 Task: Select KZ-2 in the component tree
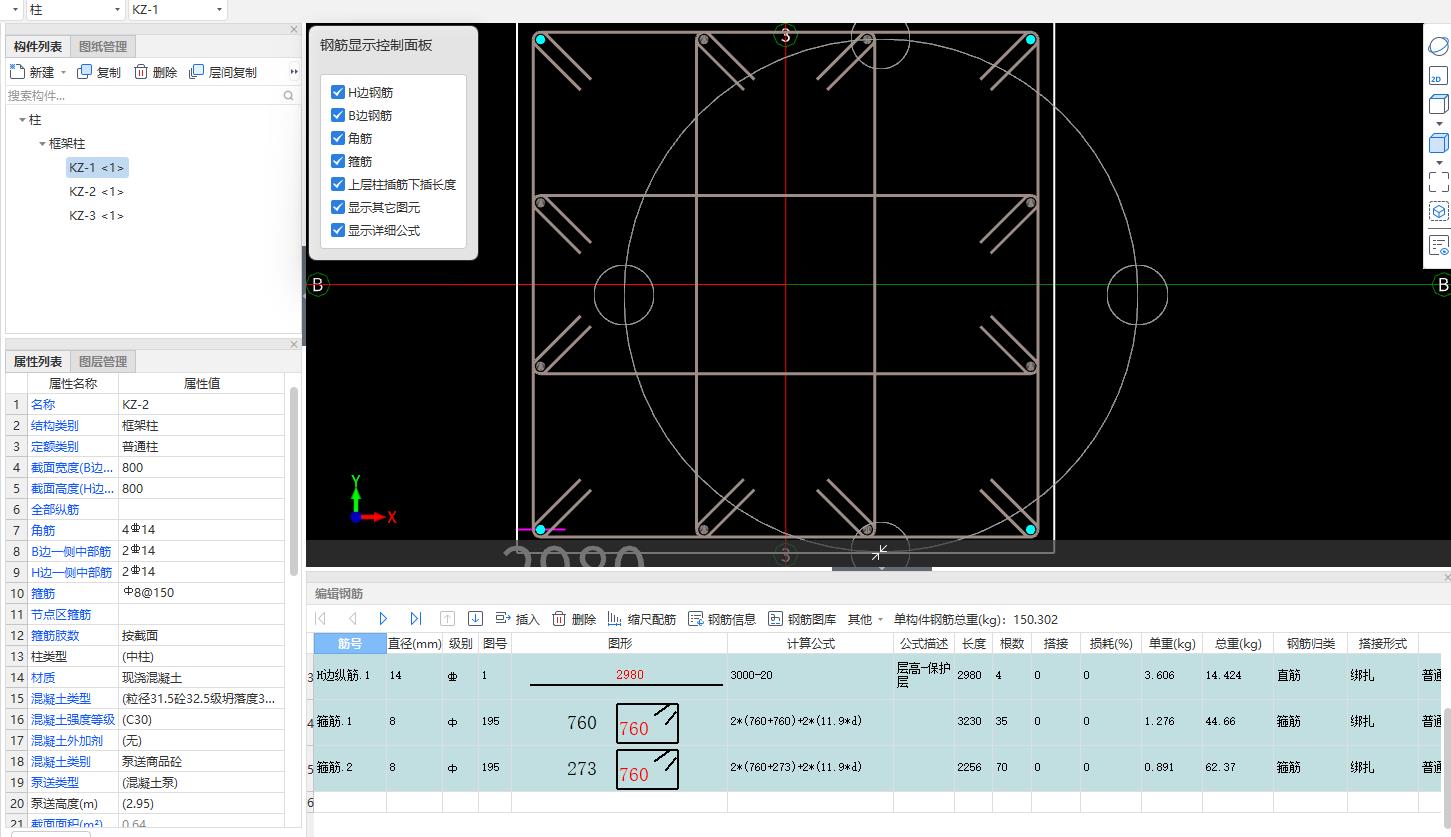click(97, 192)
